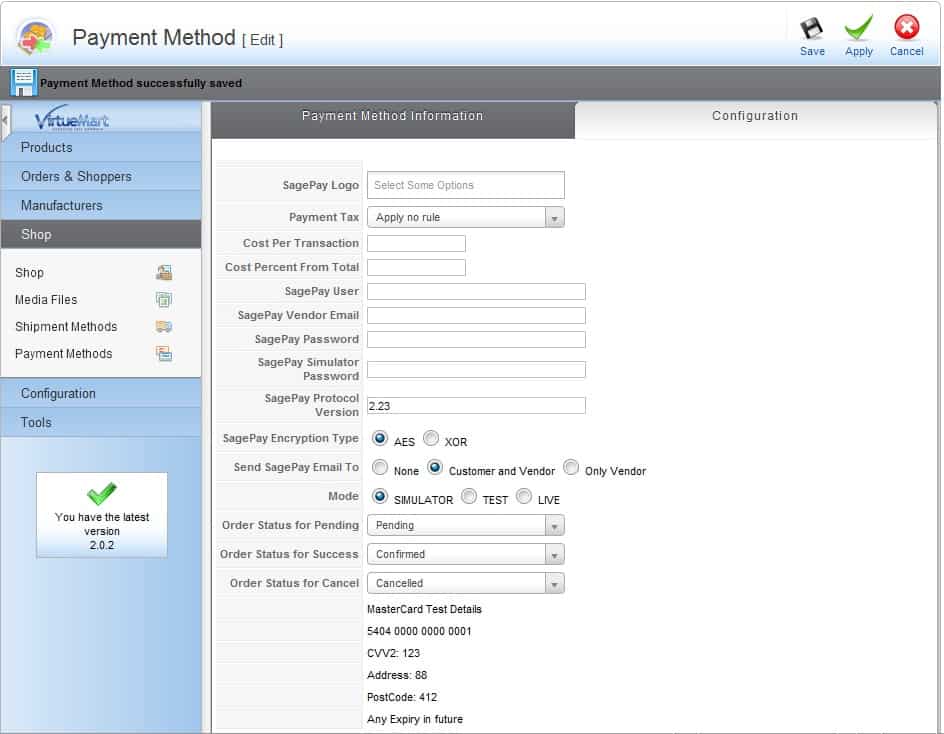Open Order Status for Success dropdown
Screen dimensions: 944x734
[x=466, y=554]
